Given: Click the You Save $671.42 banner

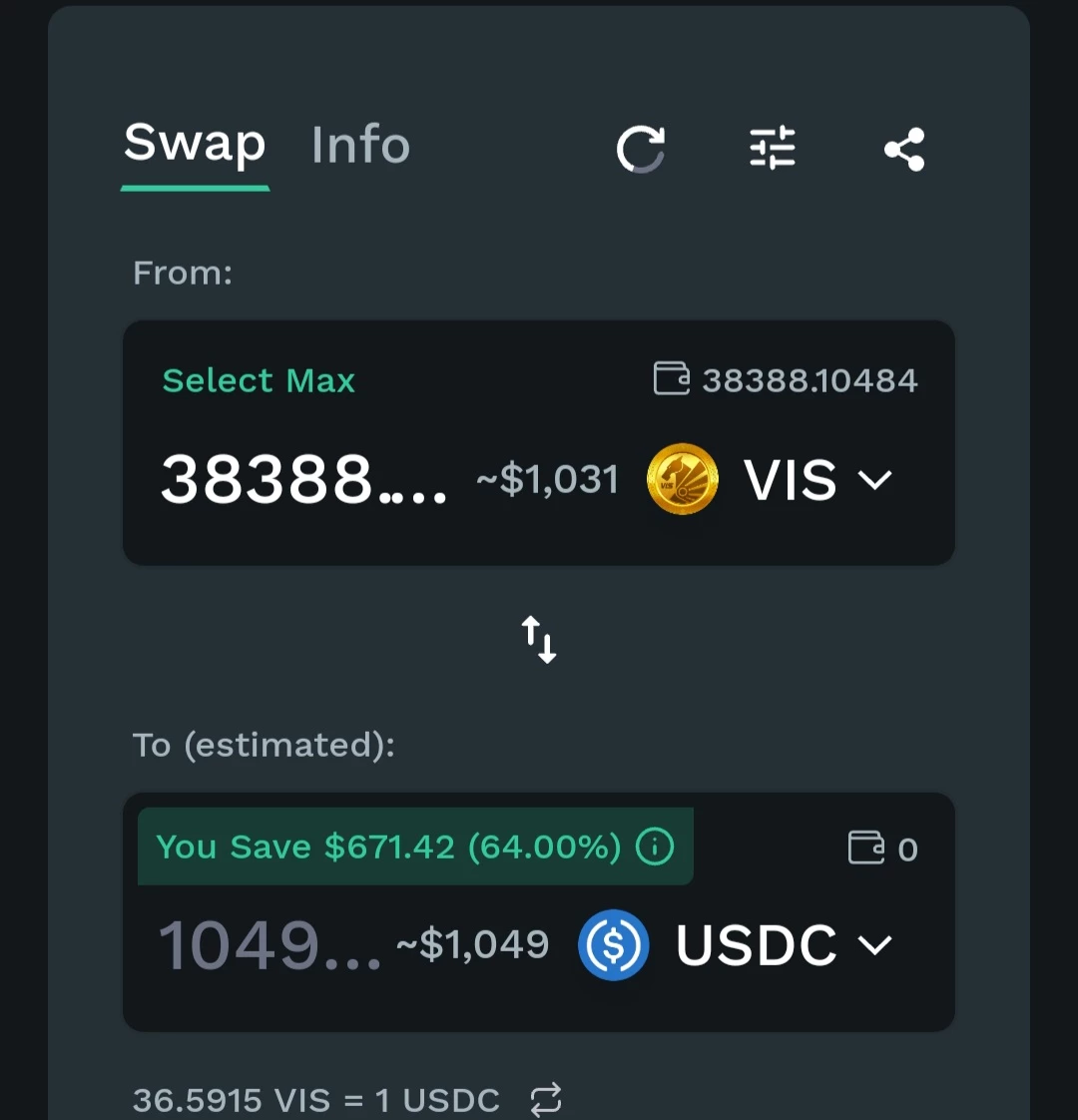Looking at the screenshot, I should click(415, 846).
